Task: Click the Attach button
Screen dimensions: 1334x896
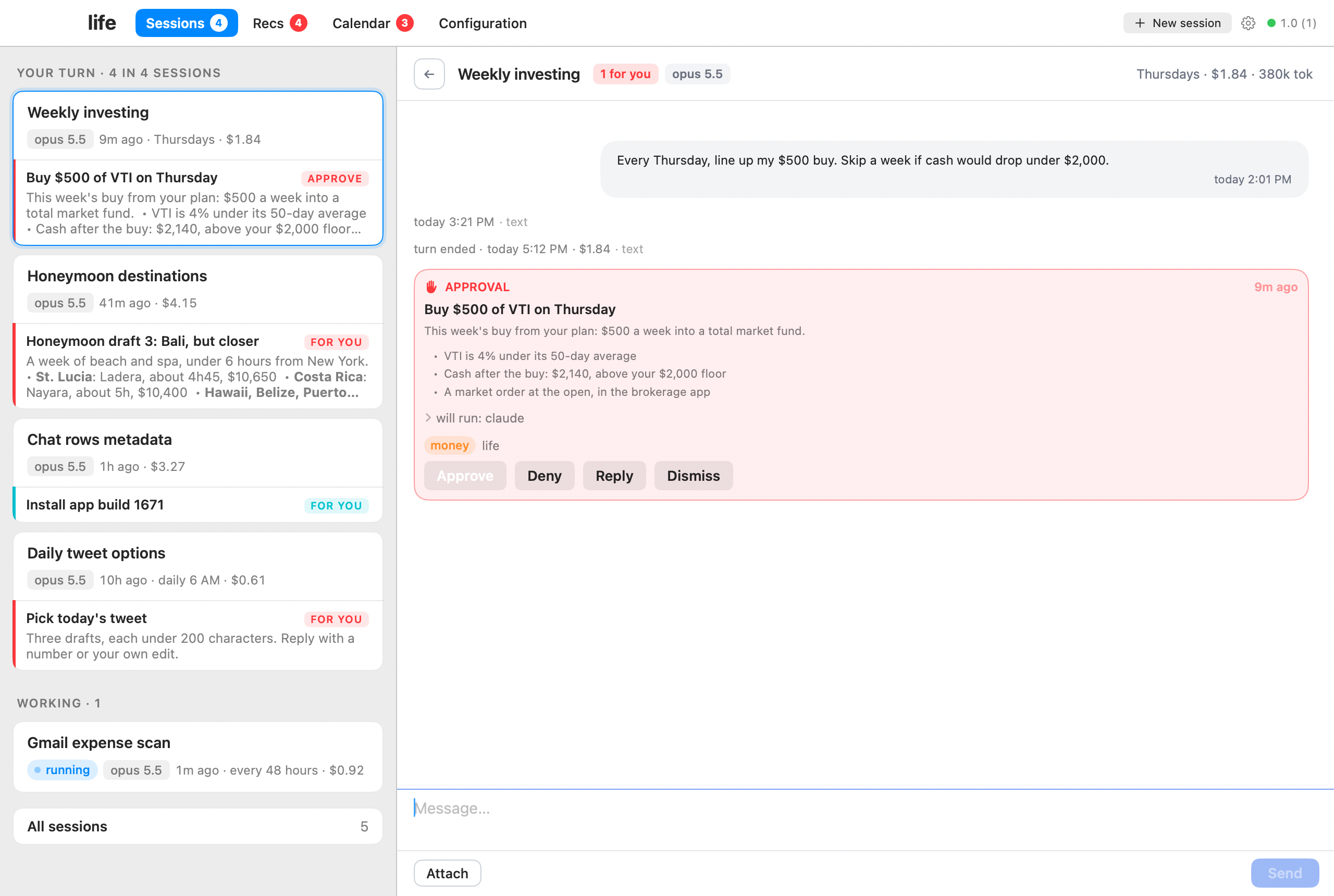Action: [x=447, y=873]
